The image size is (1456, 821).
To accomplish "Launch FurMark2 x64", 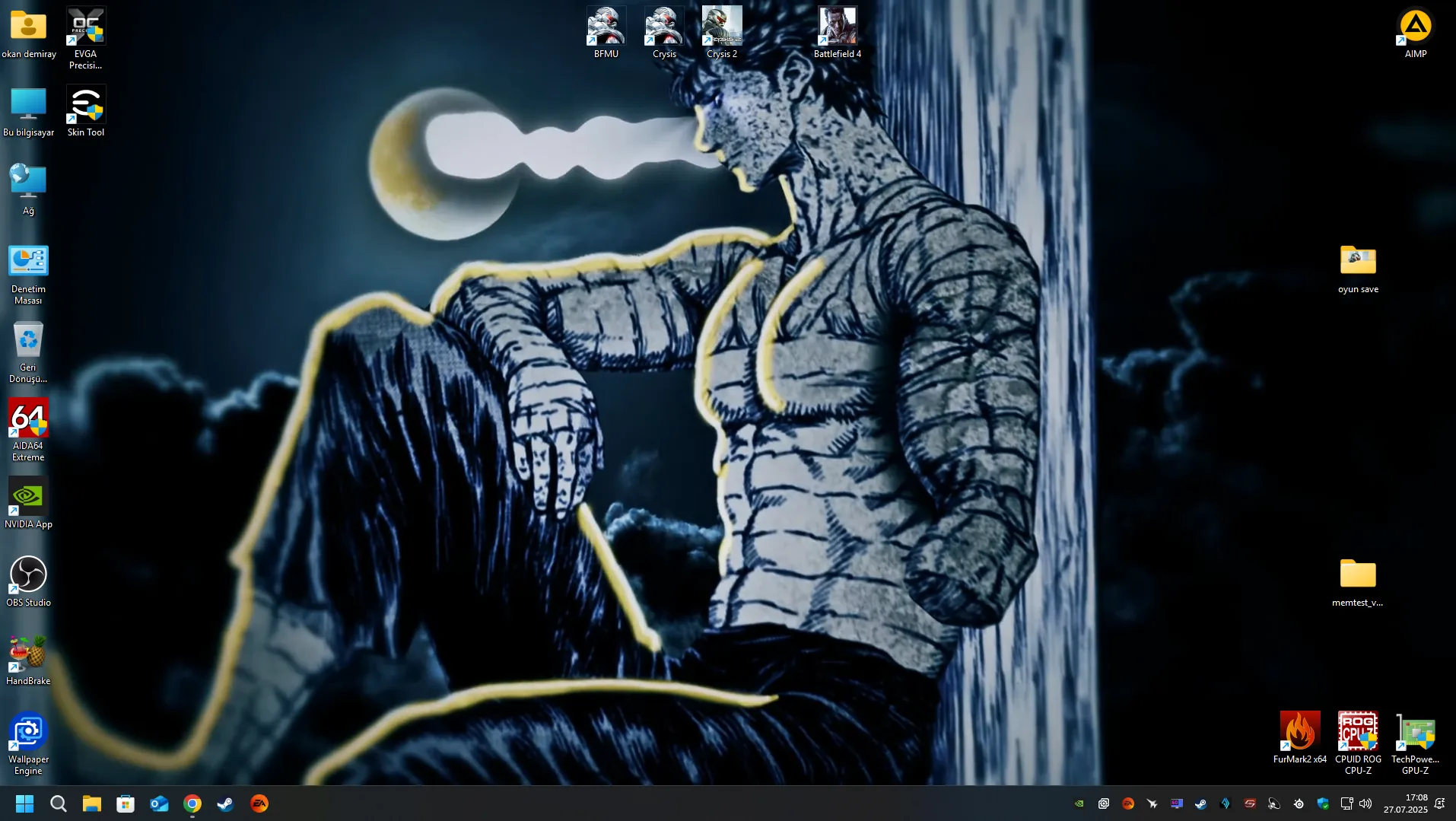I will (x=1300, y=739).
